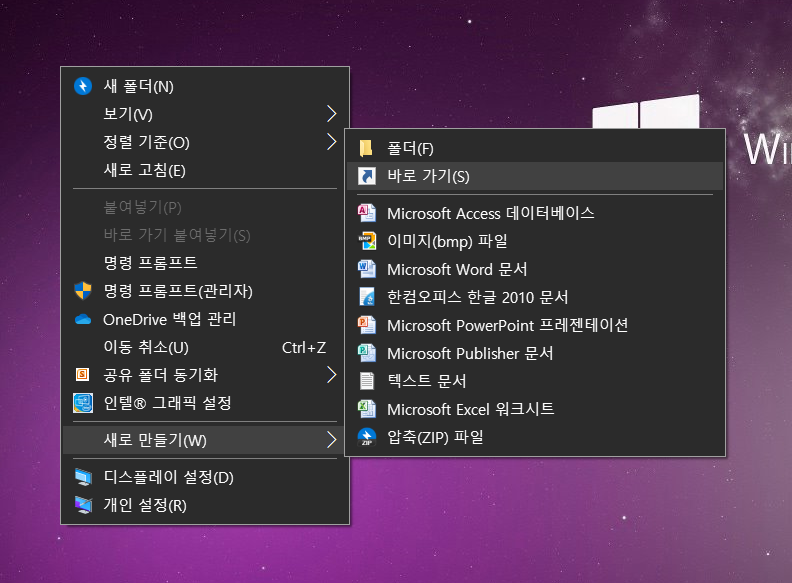The height and width of the screenshot is (583, 792).
Task: Click the 개인 설정 icon
Action: click(x=83, y=505)
